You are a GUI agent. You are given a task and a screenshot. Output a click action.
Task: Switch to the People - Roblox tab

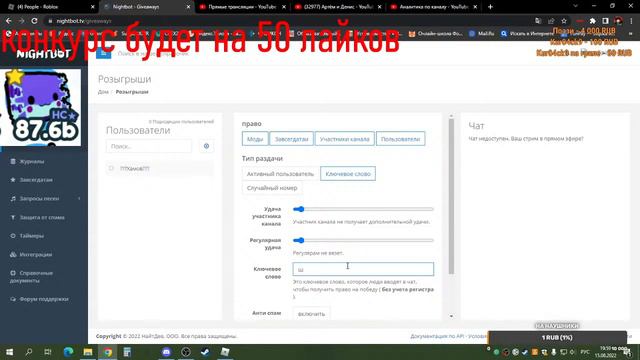coord(49,7)
